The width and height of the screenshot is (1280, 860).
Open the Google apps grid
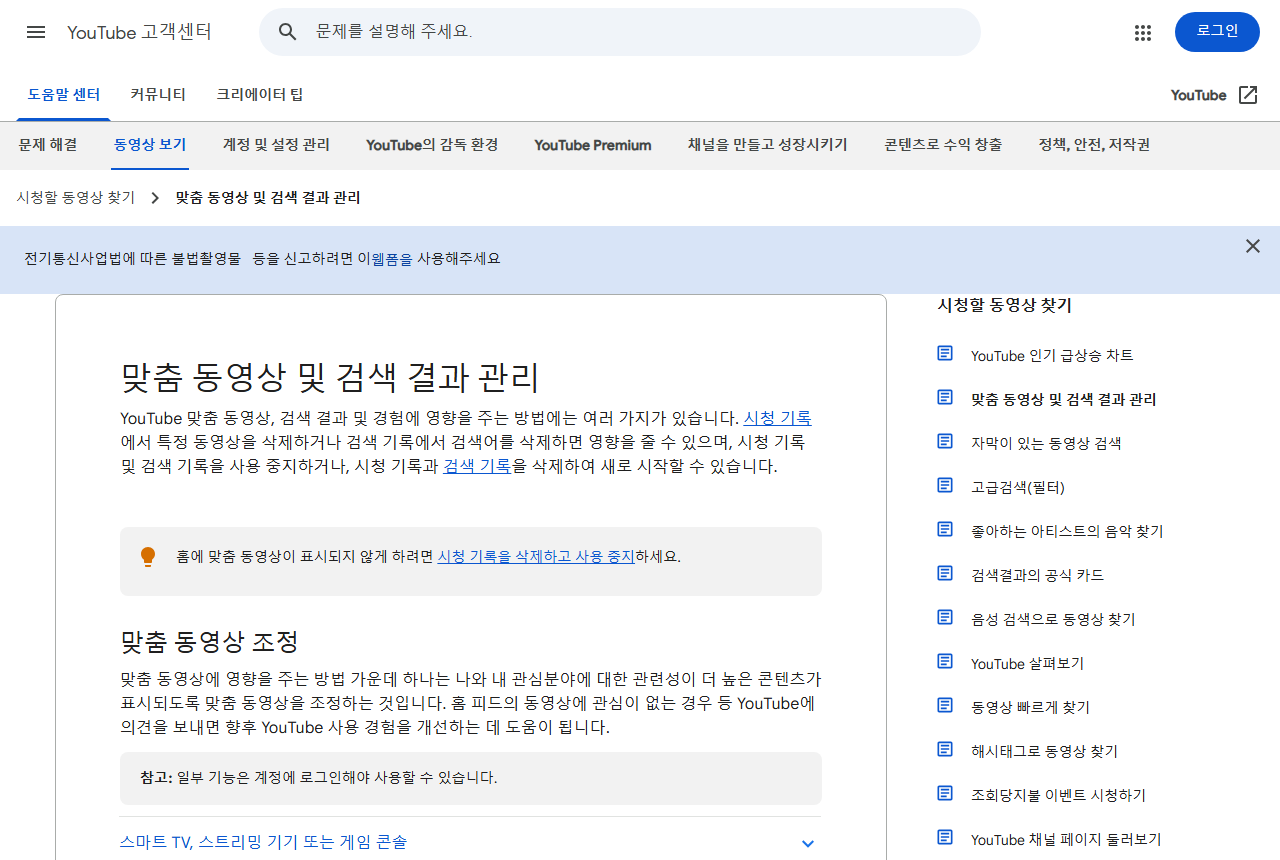(x=1143, y=32)
